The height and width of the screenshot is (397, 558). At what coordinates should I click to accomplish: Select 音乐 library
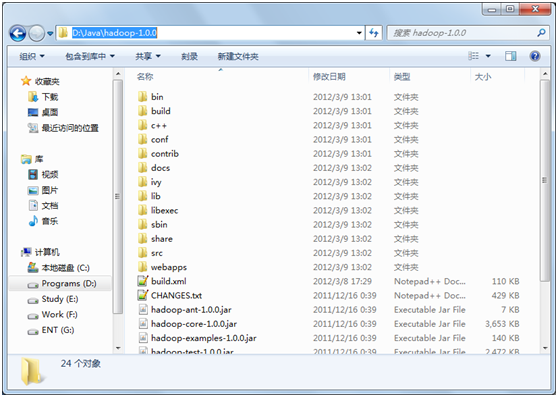pos(49,221)
